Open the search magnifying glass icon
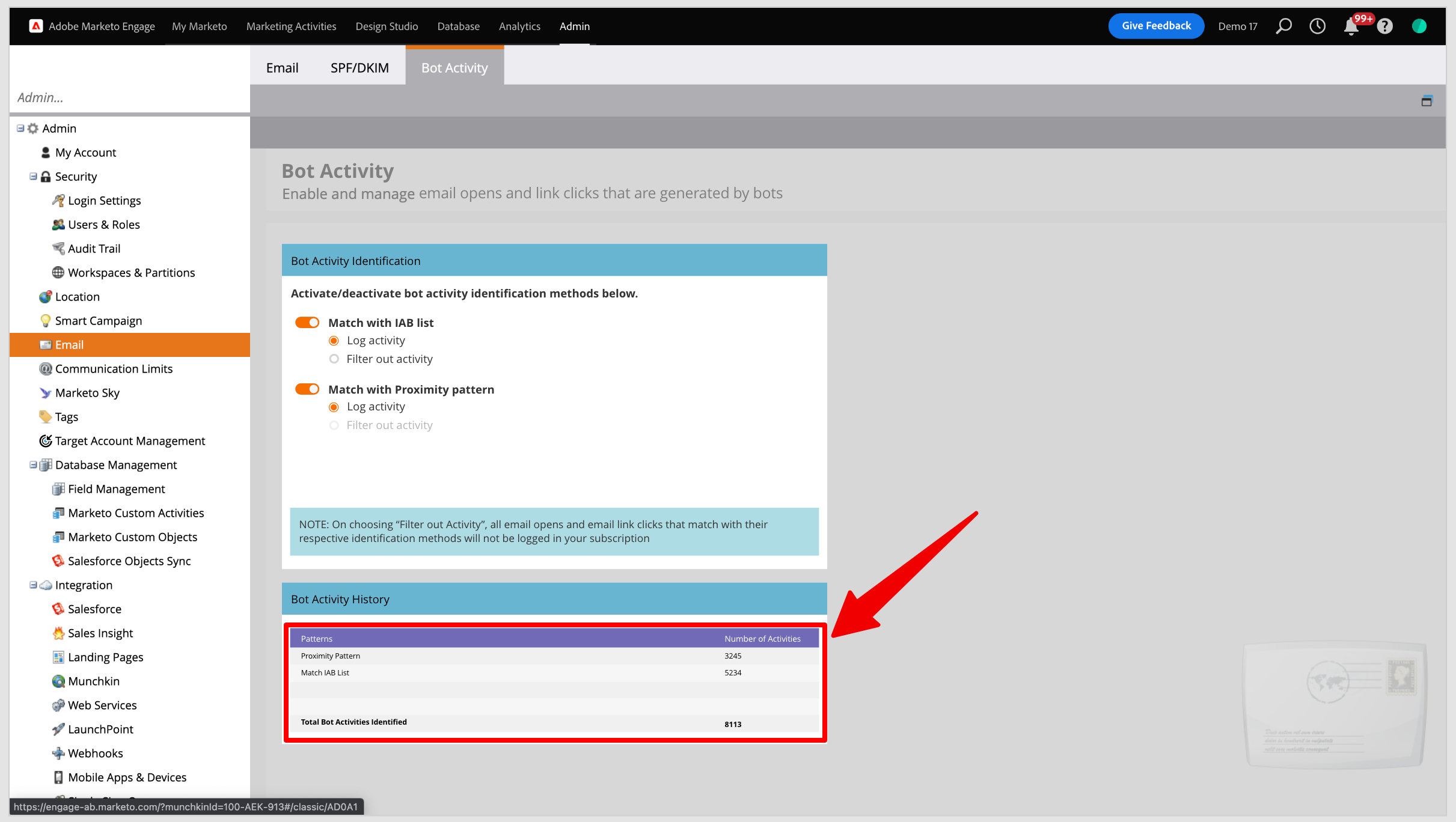Image resolution: width=1456 pixels, height=822 pixels. point(1284,26)
